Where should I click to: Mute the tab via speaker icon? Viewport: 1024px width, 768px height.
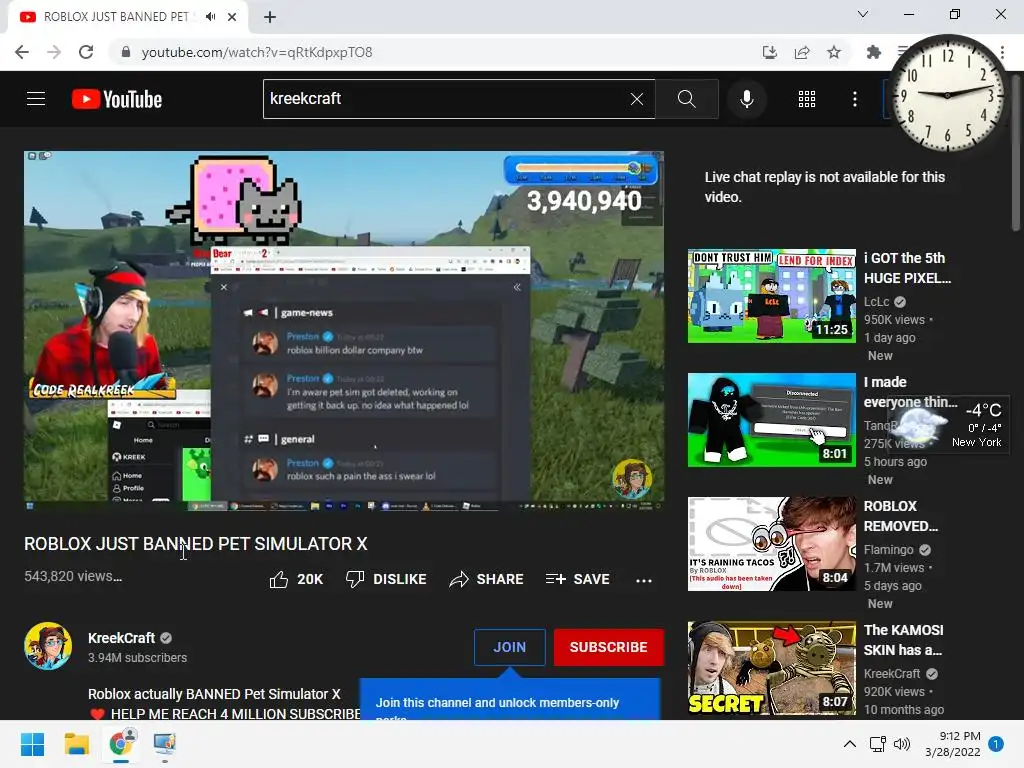tap(210, 17)
